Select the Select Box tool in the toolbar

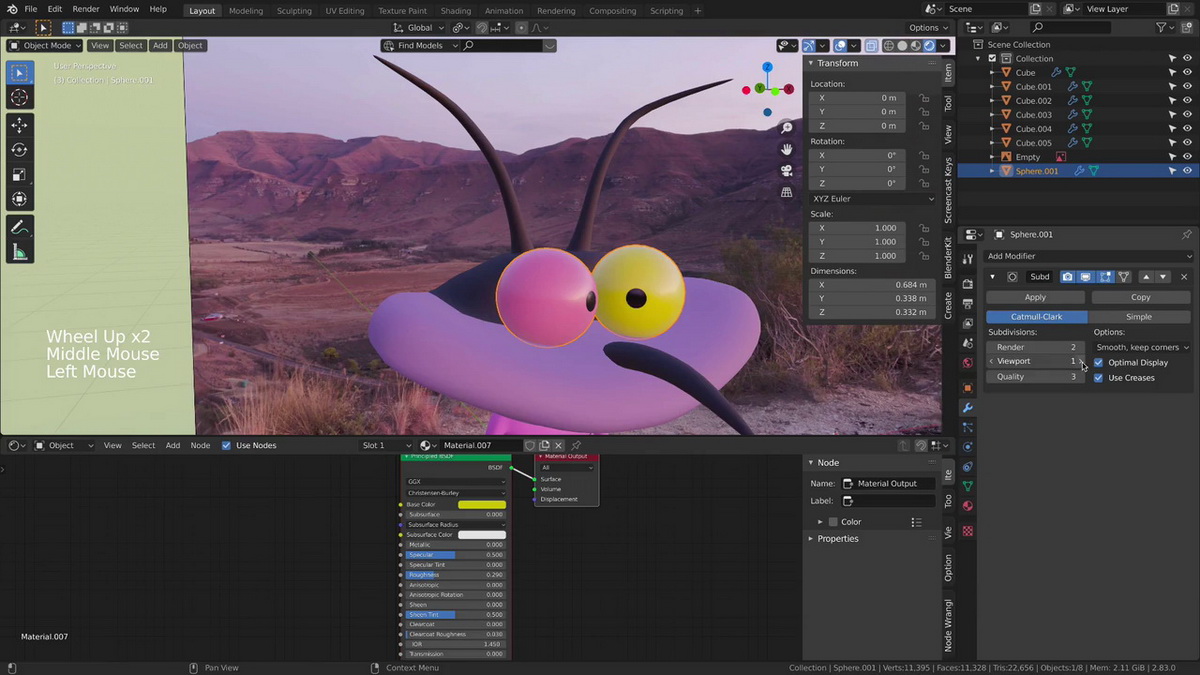[x=19, y=72]
